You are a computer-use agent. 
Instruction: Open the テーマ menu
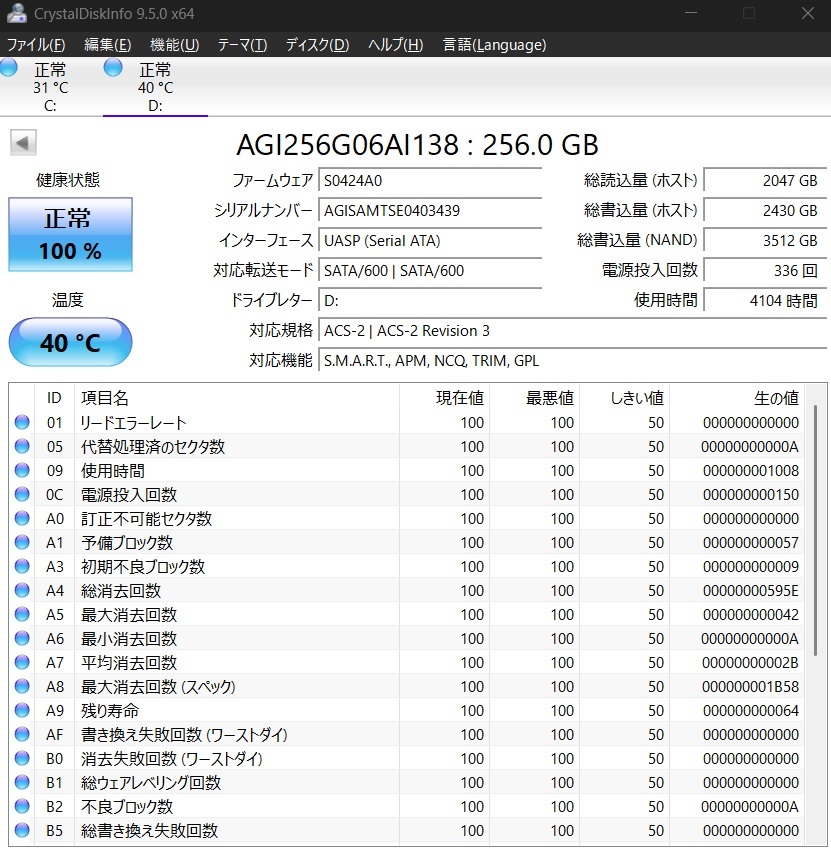tap(241, 44)
